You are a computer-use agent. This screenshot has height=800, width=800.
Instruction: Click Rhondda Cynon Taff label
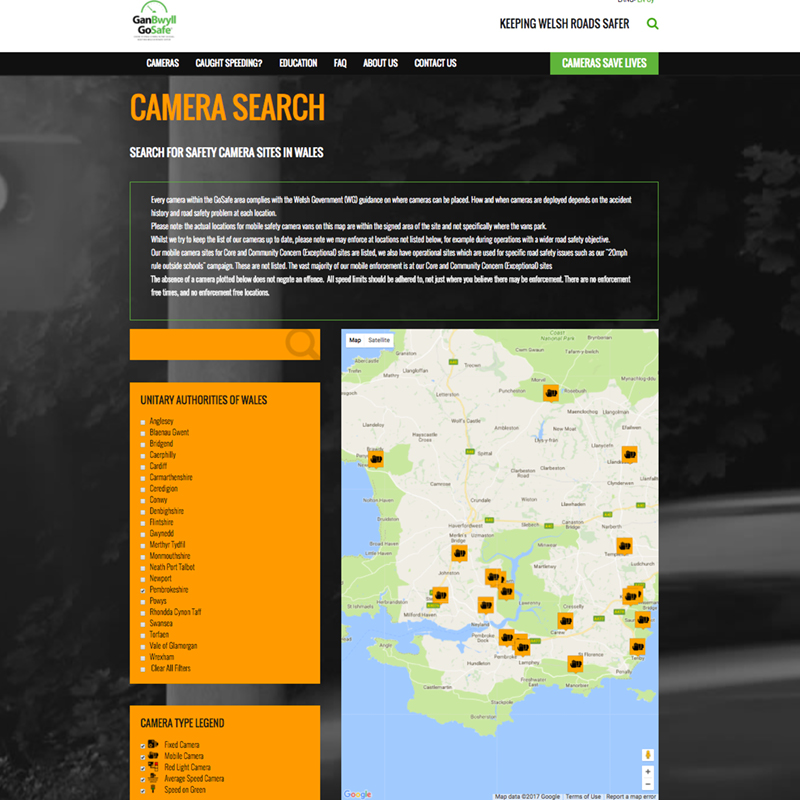coord(175,612)
